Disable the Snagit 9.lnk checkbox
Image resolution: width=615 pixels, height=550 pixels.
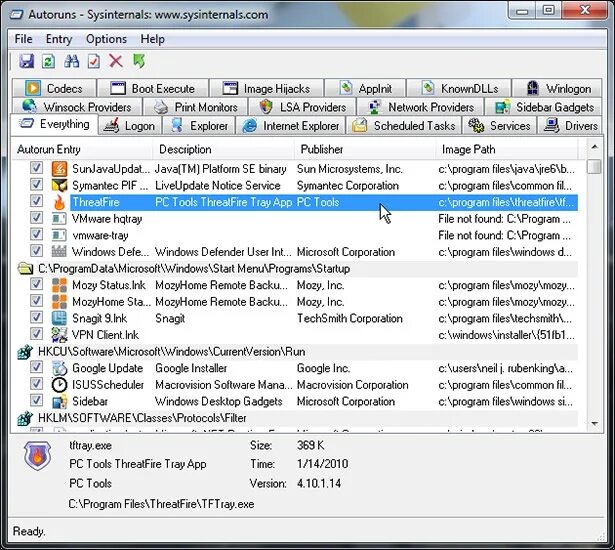pos(36,317)
